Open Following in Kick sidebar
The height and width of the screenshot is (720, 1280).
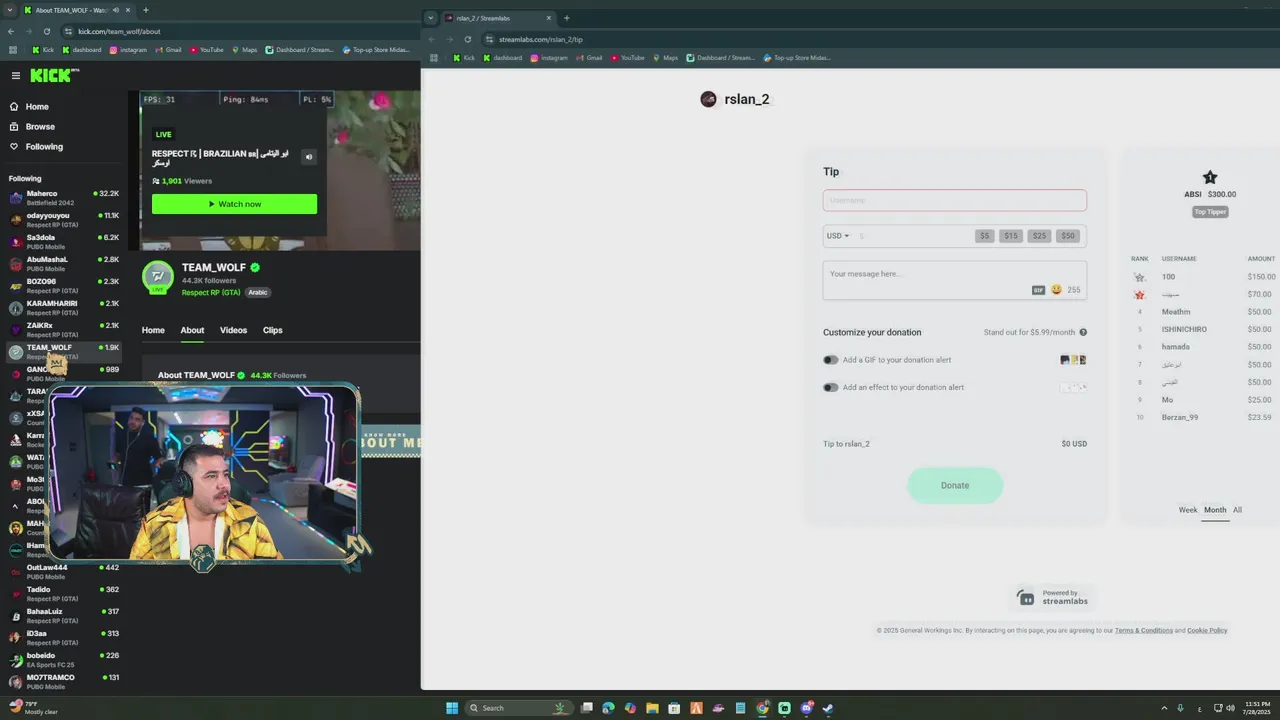pos(44,147)
